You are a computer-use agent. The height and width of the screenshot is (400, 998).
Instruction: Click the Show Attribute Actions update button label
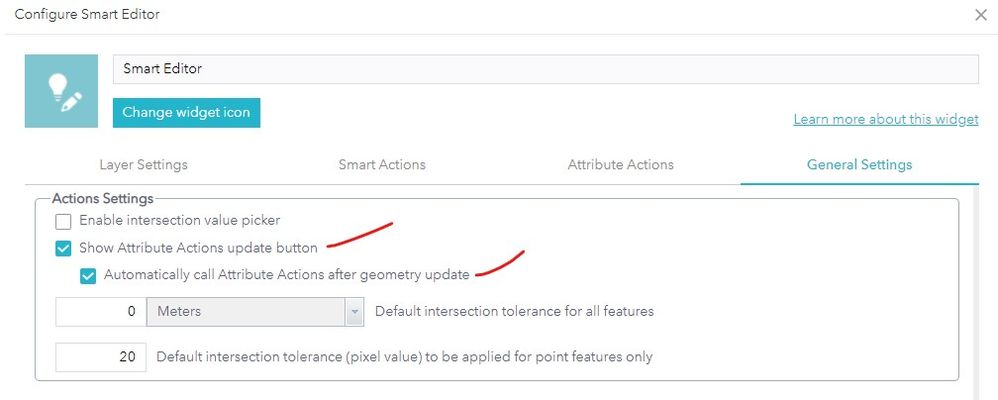198,248
